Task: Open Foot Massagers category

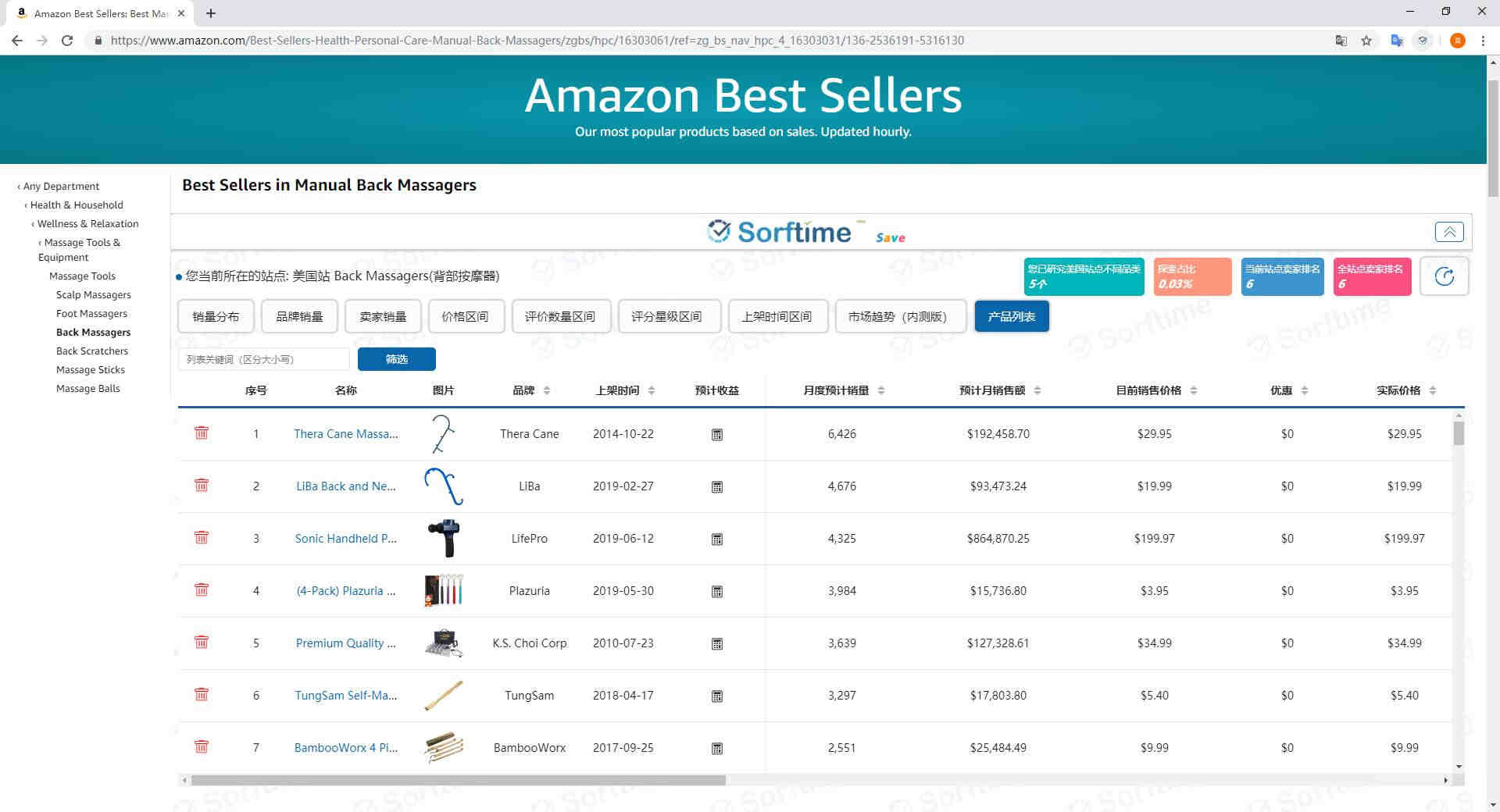Action: click(x=91, y=313)
